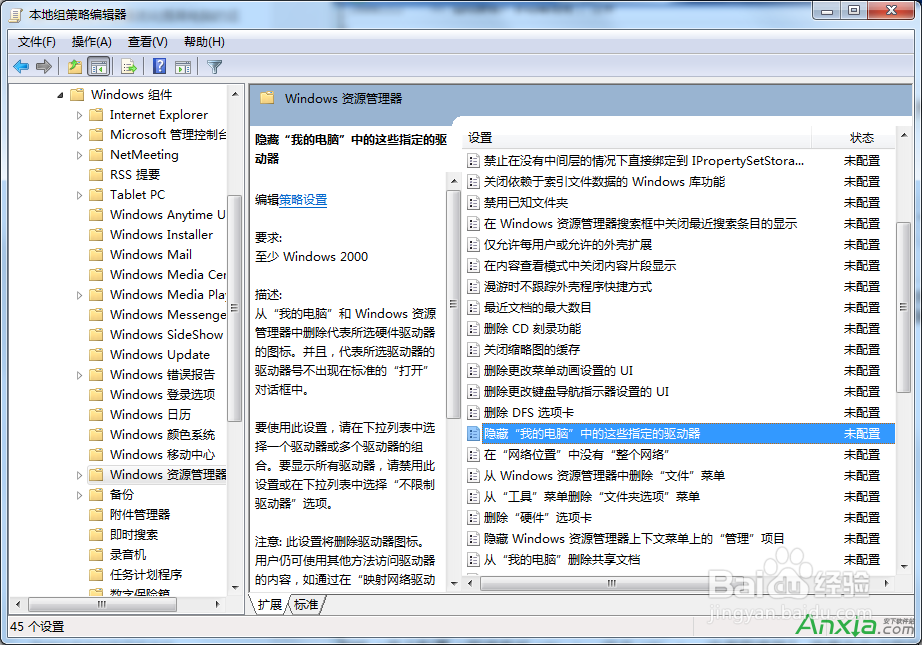This screenshot has height=645, width=922.
Task: Select policy 漫游时不跟踪外壳程序快捷方式
Action: click(680, 287)
